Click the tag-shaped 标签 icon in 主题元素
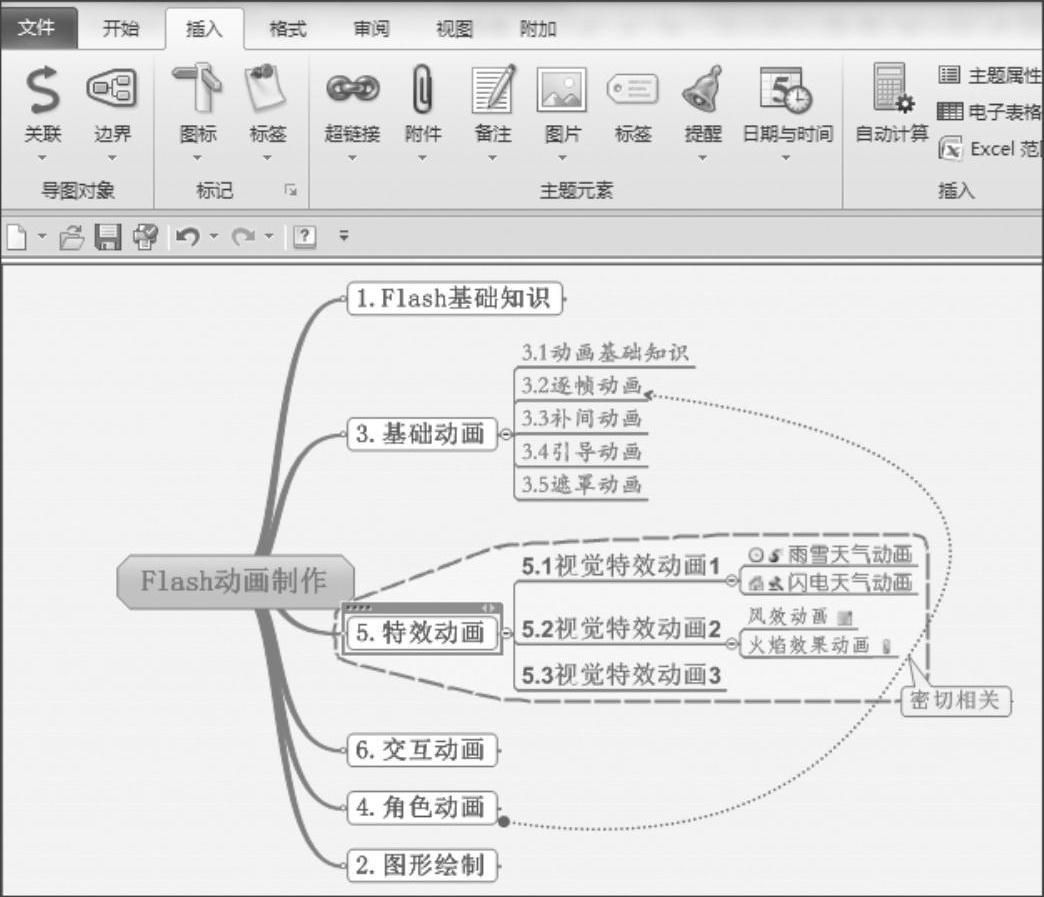This screenshot has width=1044, height=897. [633, 89]
